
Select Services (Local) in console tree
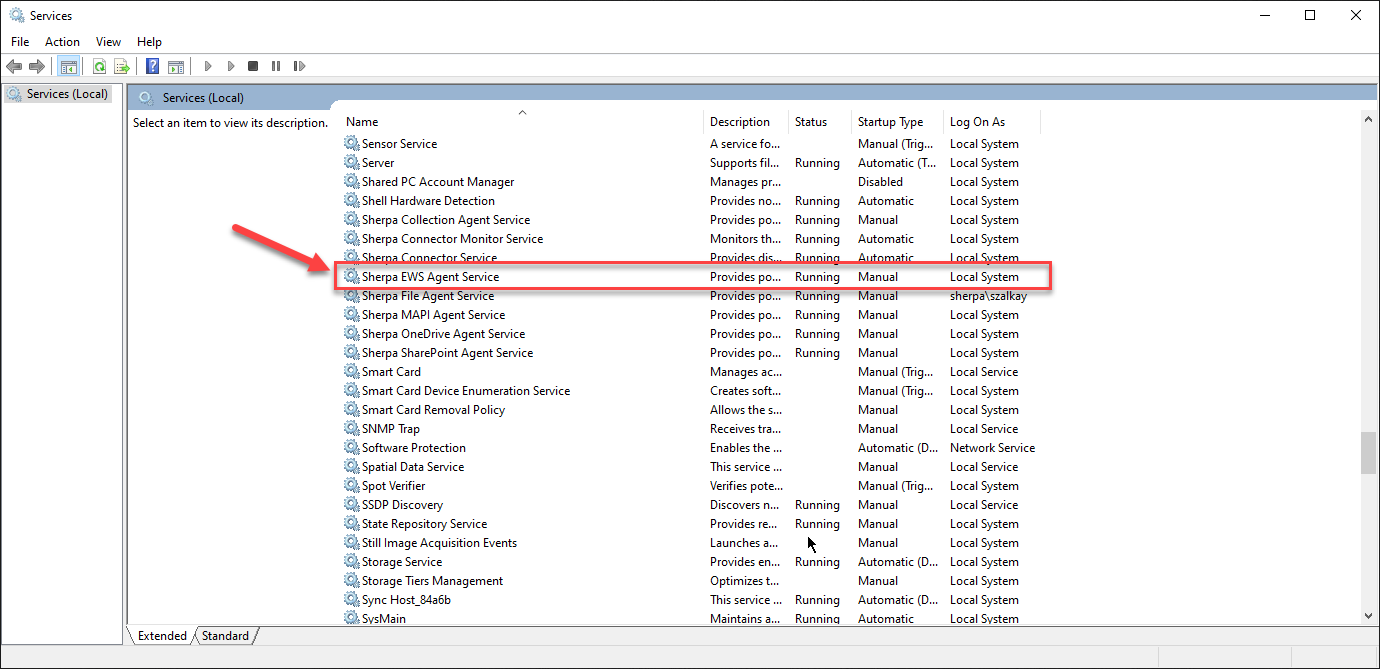[x=66, y=94]
